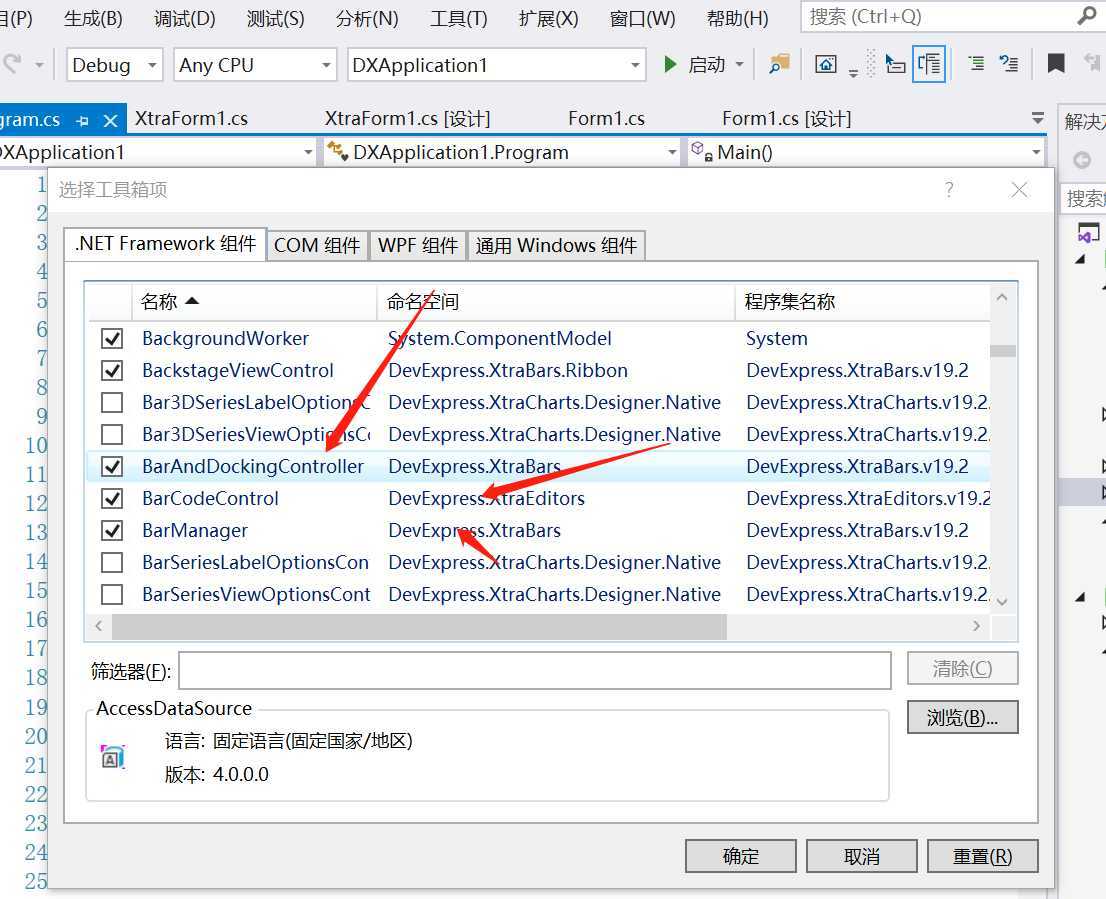Click the curved-arrow lines toolbar icon

[1009, 64]
